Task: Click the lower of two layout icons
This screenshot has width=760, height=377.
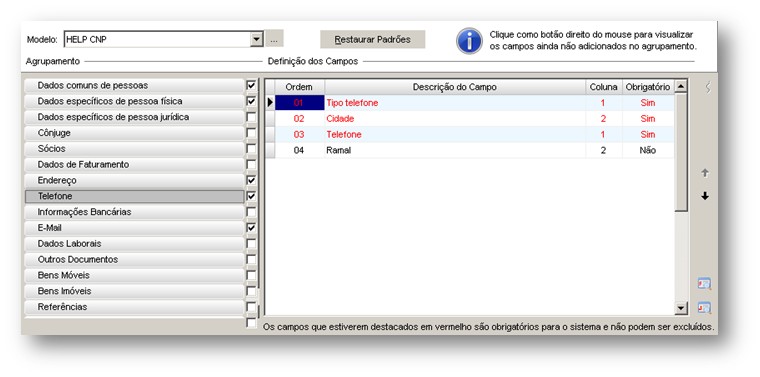Action: (704, 308)
